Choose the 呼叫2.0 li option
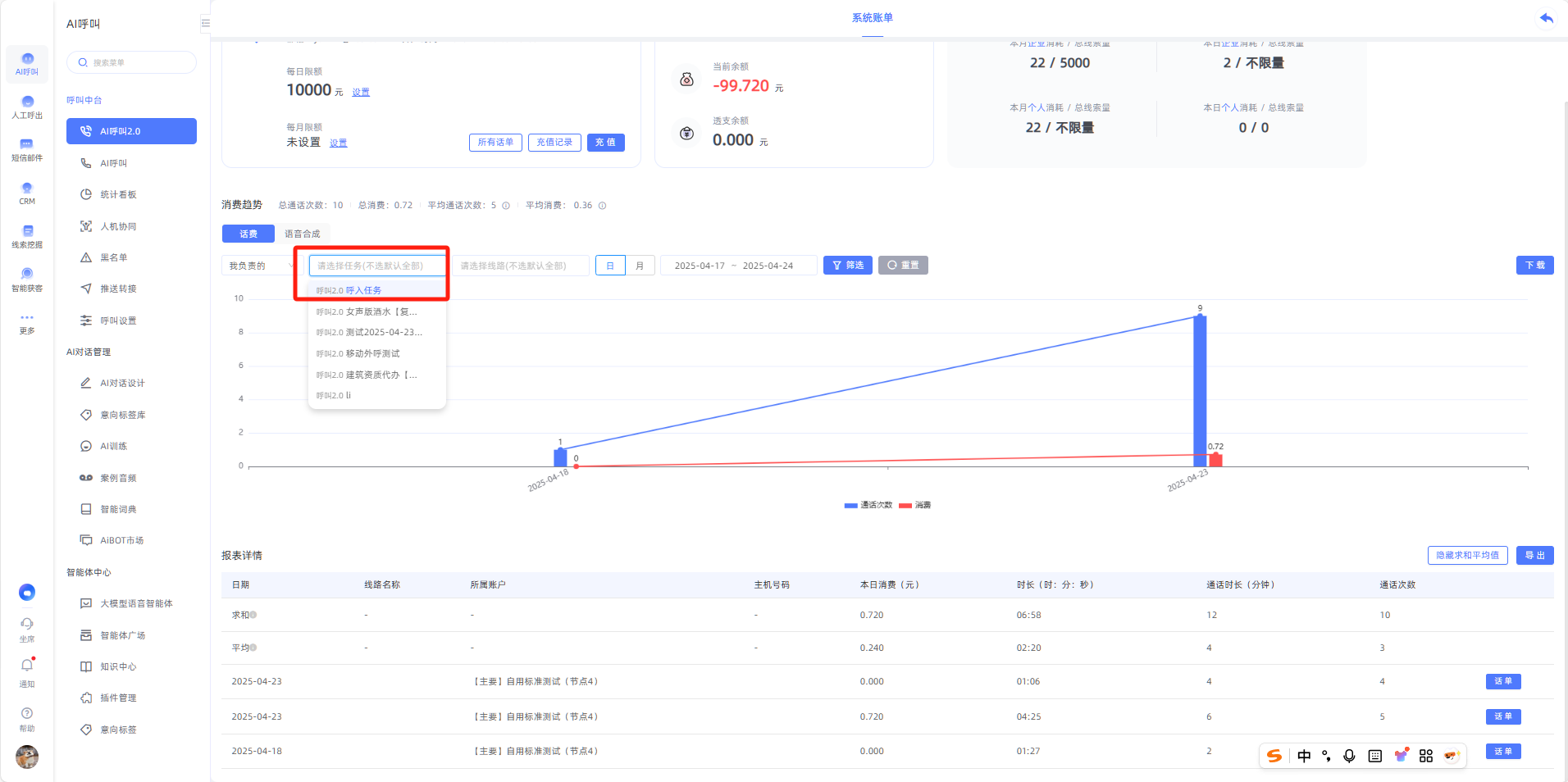The image size is (1568, 782). 377,395
